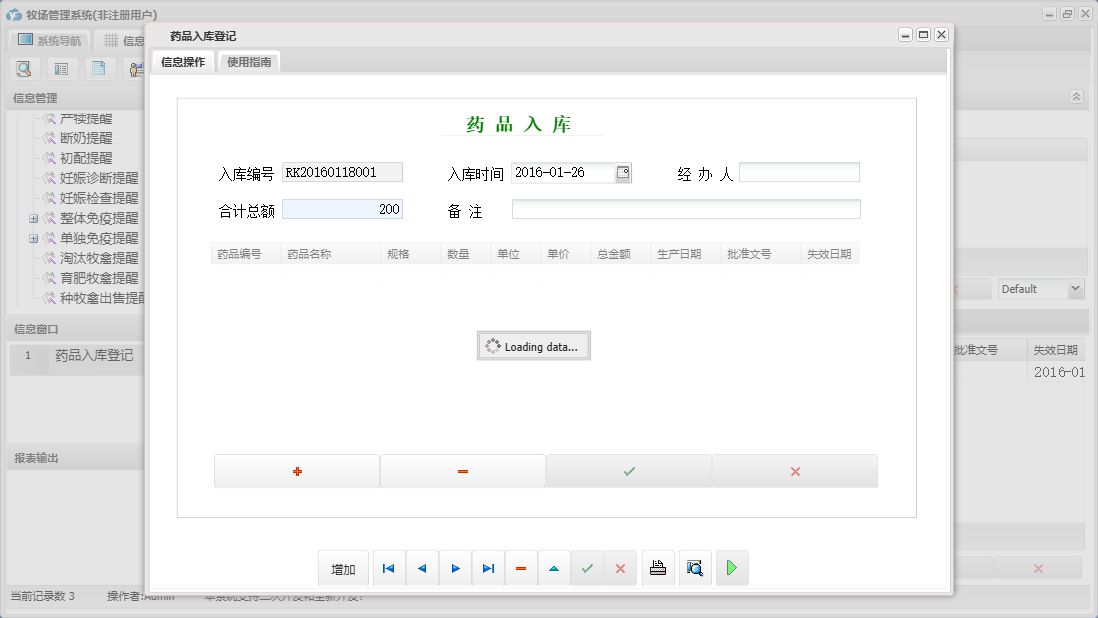
Task: Go to the next record with the blue arrow
Action: click(455, 568)
